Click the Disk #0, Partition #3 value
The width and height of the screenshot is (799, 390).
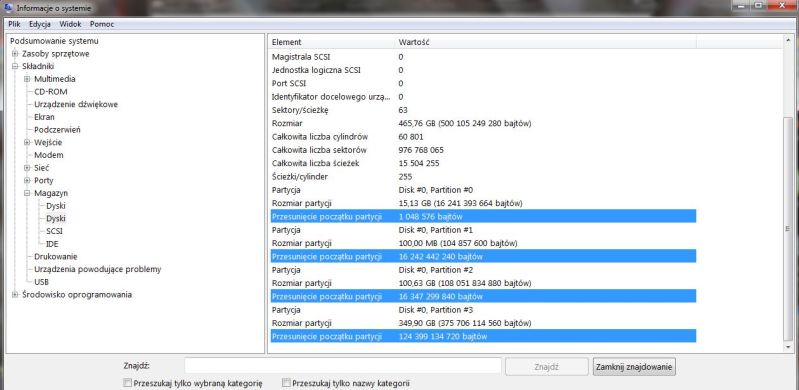[x=436, y=310]
